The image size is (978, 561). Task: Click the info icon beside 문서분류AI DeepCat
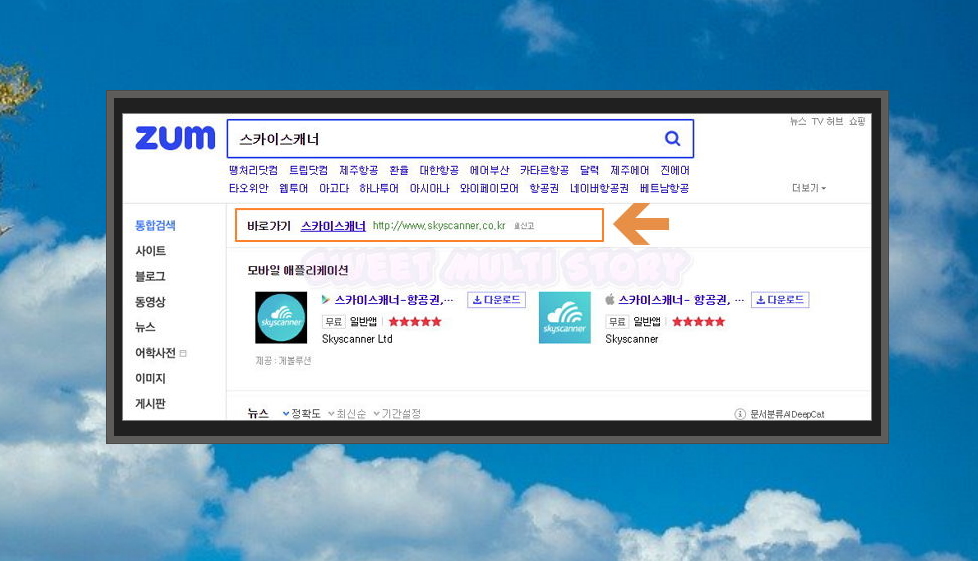(x=740, y=414)
